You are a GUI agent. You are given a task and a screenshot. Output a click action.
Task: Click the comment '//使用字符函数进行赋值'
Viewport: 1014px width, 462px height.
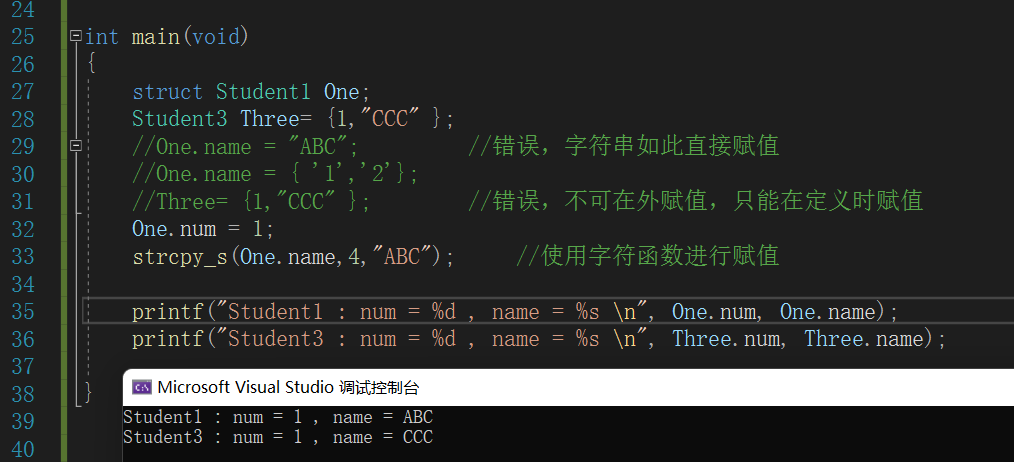[648, 256]
